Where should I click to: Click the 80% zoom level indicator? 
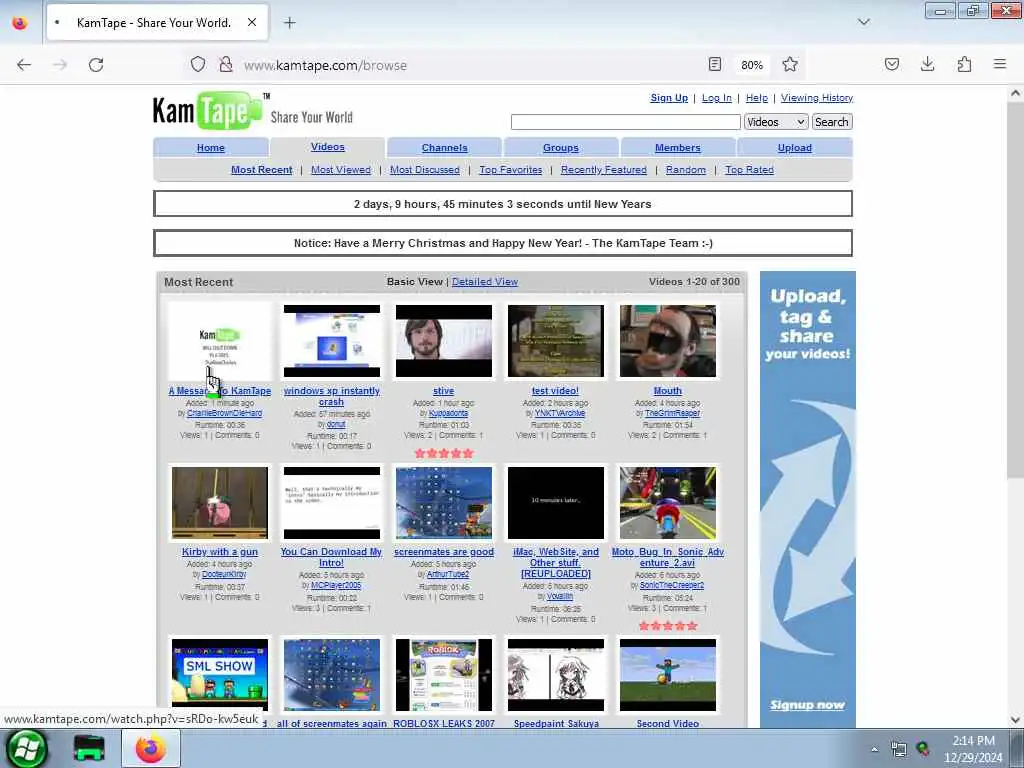pos(752,65)
